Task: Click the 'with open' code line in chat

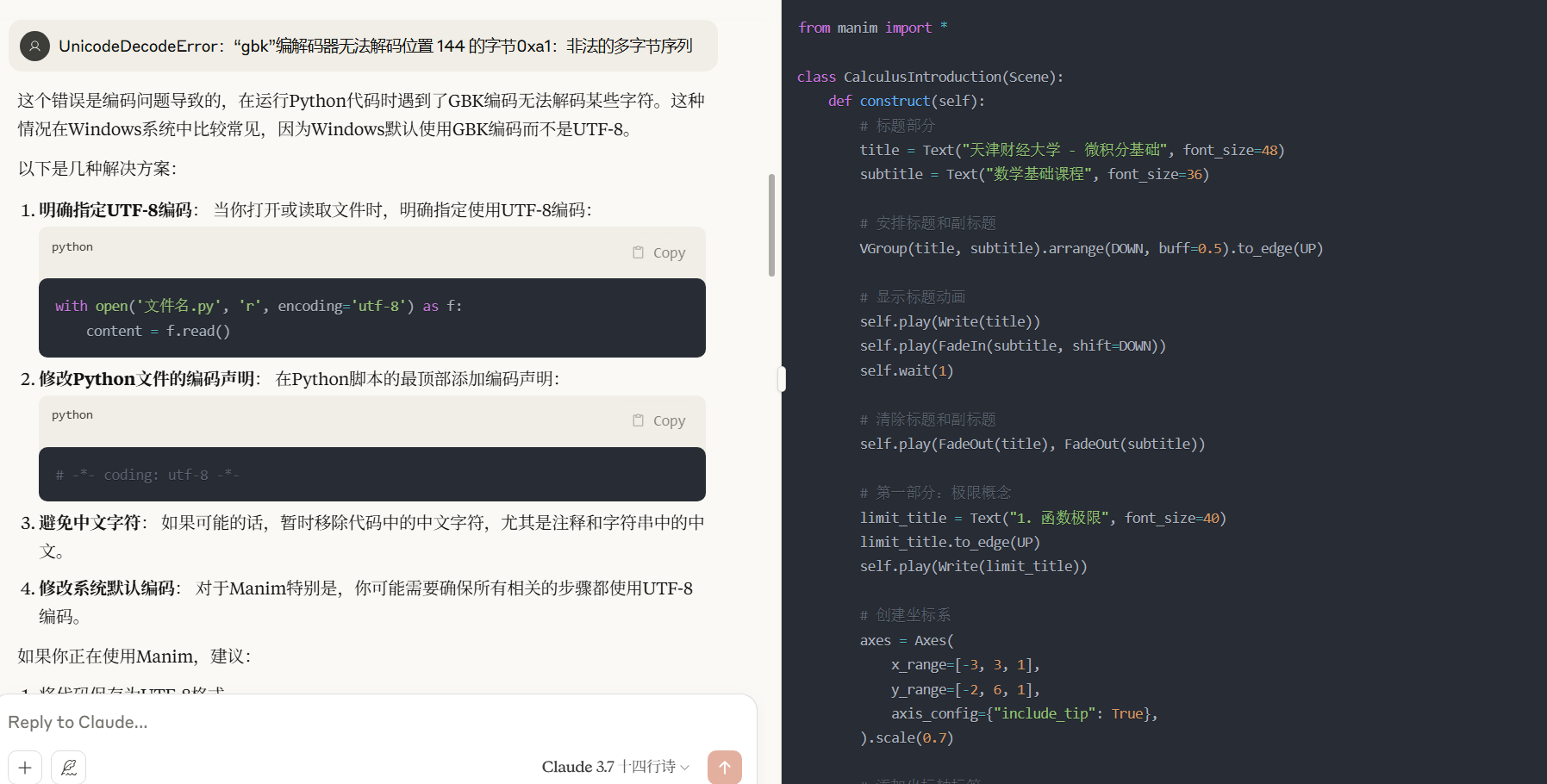Action: click(x=259, y=306)
